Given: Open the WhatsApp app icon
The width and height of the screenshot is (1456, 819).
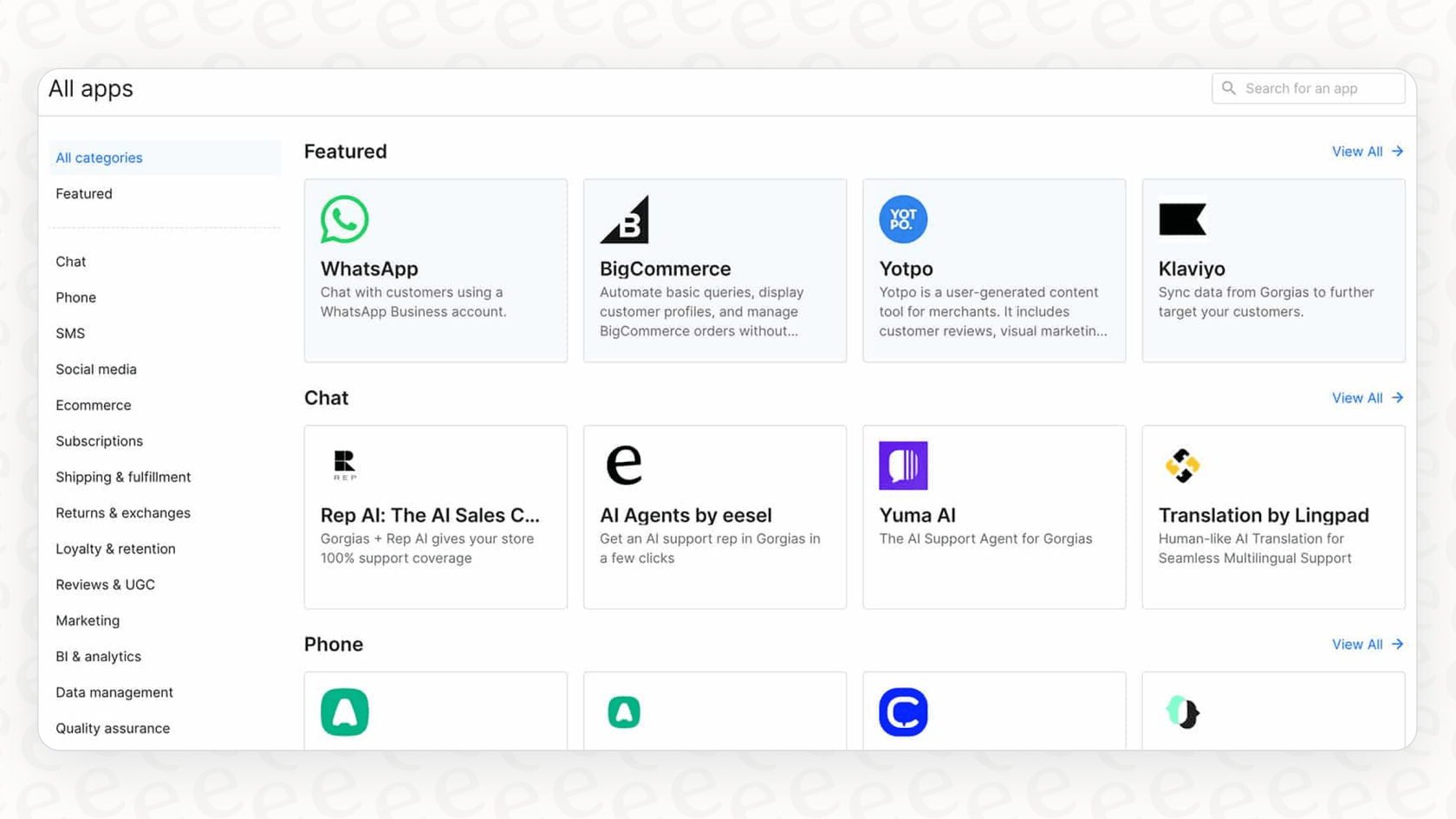Looking at the screenshot, I should [344, 219].
